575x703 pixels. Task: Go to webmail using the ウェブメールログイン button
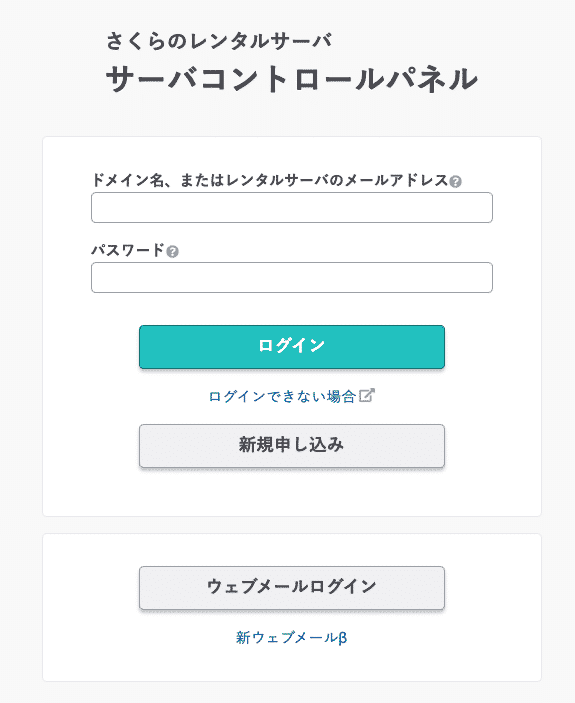292,588
